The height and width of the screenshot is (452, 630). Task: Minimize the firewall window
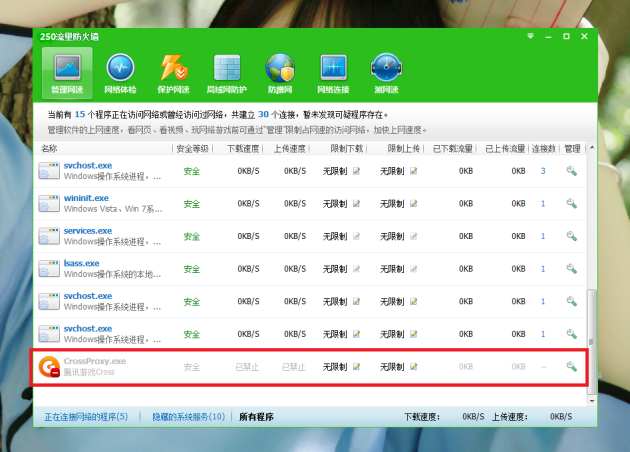pyautogui.click(x=548, y=37)
